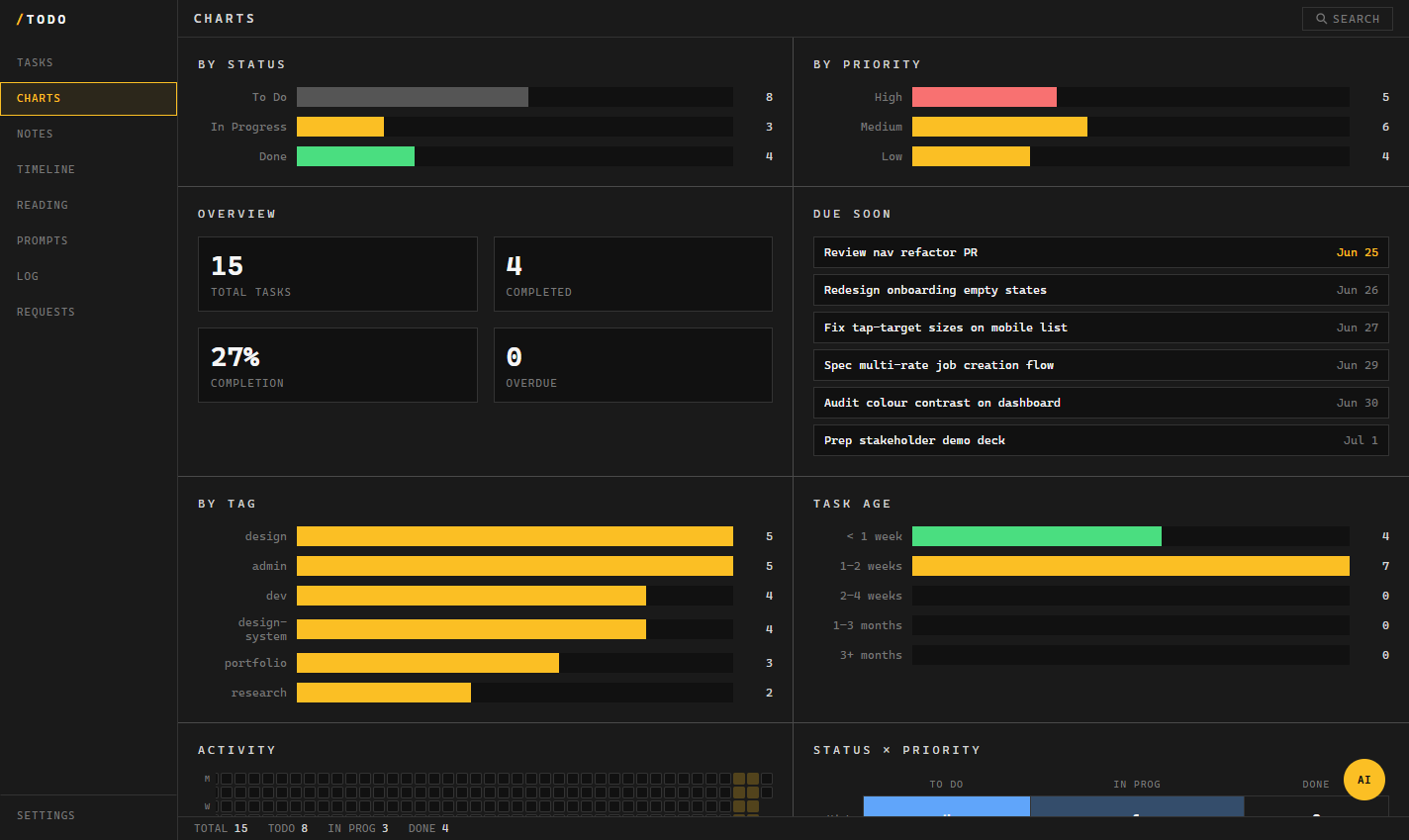Open 'Review nav refactor PR' task
This screenshot has width=1409, height=840.
pos(1101,252)
